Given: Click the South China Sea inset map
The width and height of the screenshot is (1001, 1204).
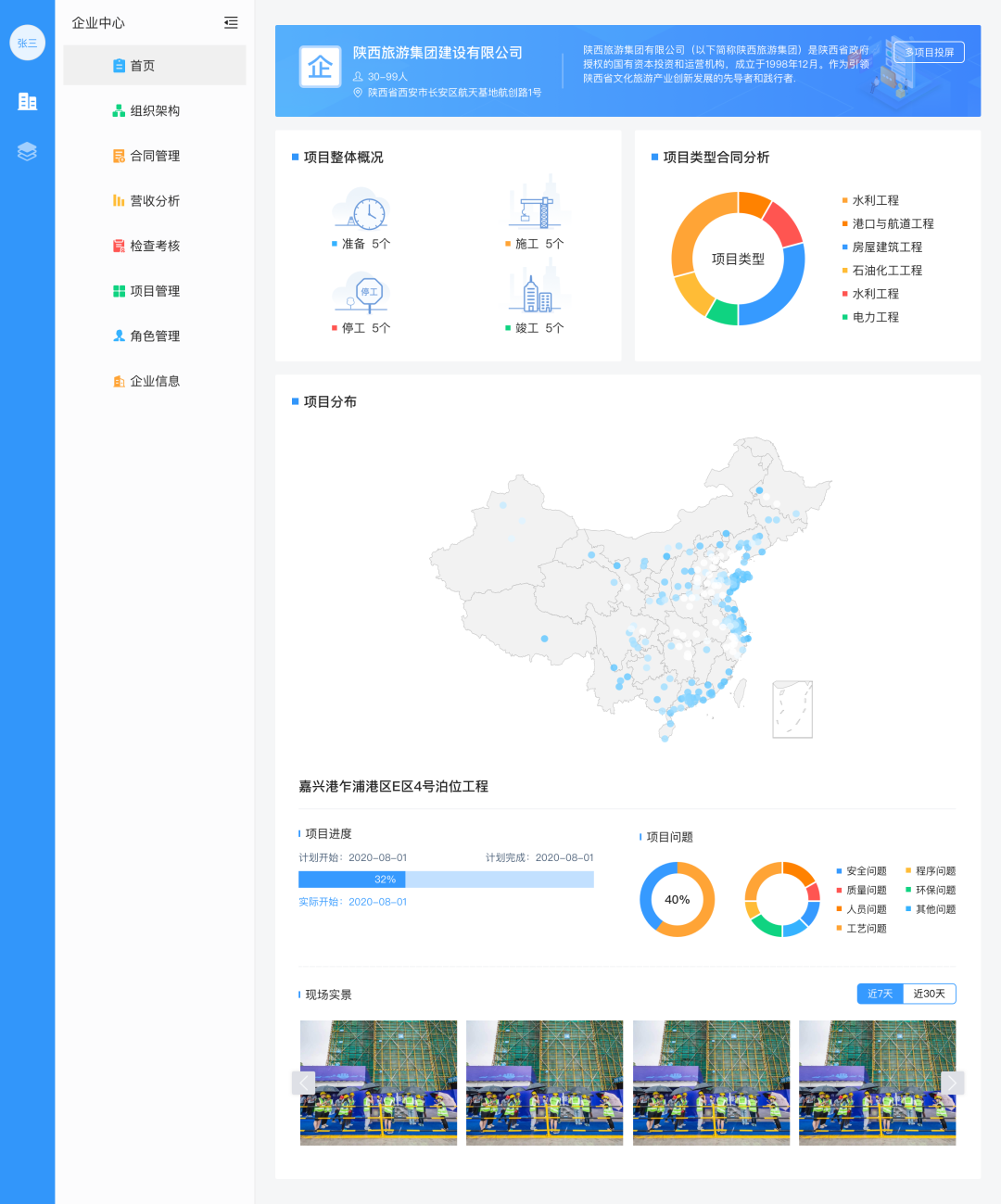Looking at the screenshot, I should pos(792,709).
